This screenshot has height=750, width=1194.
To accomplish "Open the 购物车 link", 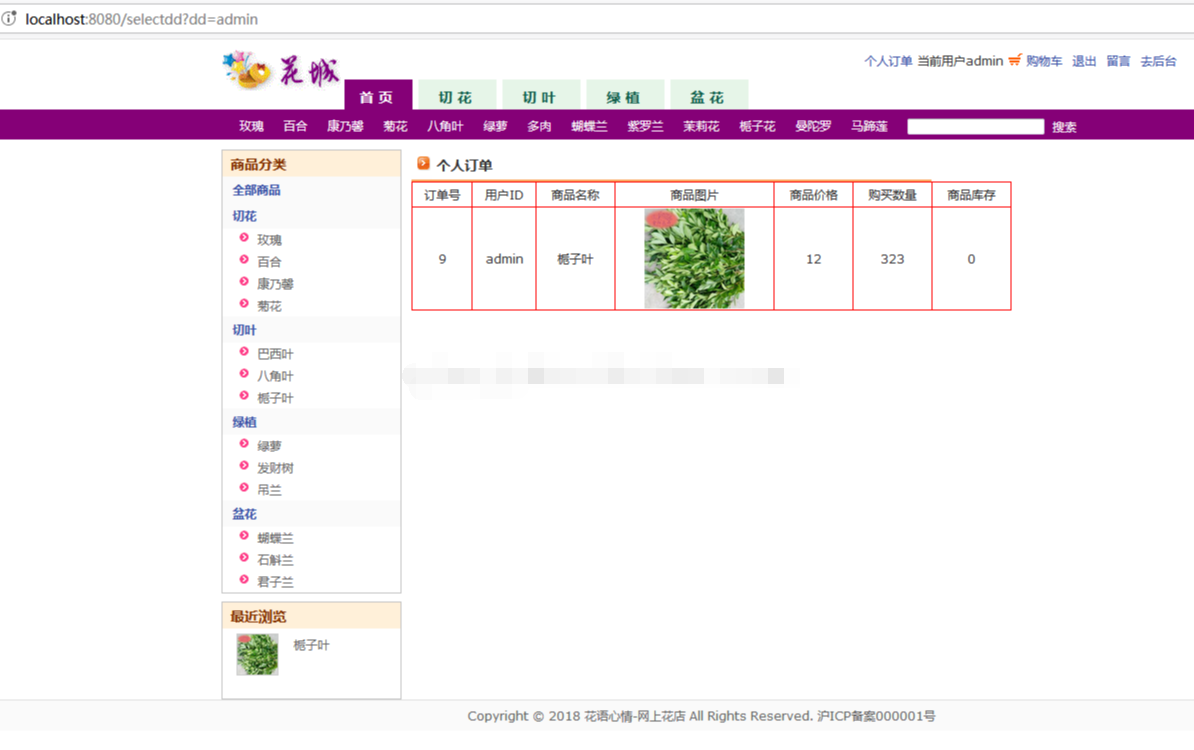I will click(x=1044, y=61).
